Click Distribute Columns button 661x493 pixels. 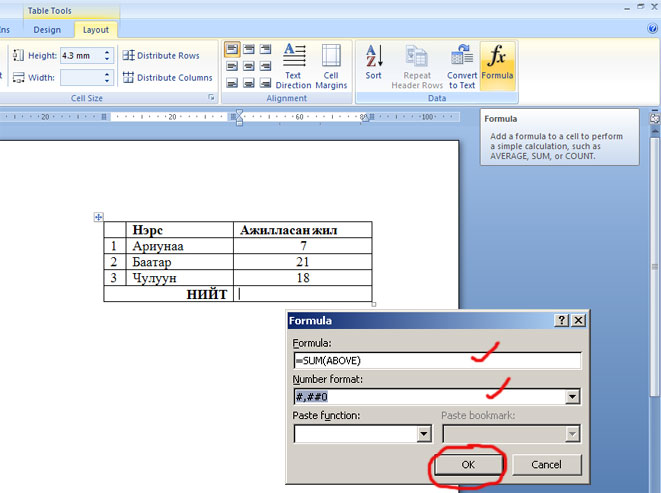click(167, 78)
